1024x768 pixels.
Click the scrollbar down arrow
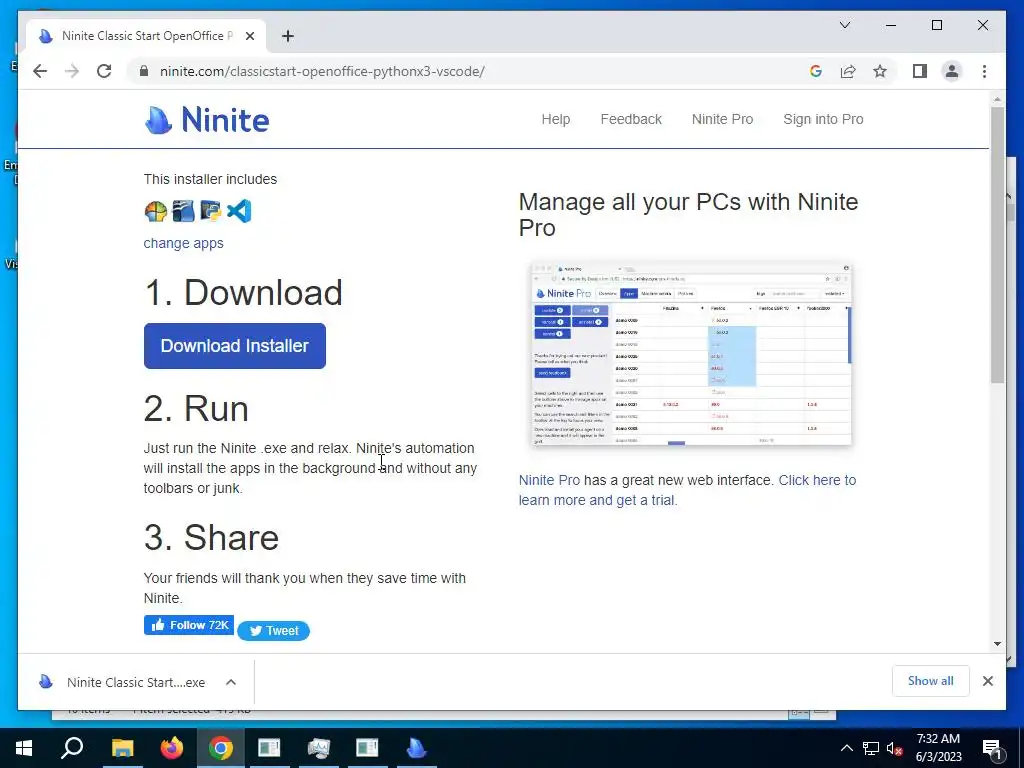997,644
